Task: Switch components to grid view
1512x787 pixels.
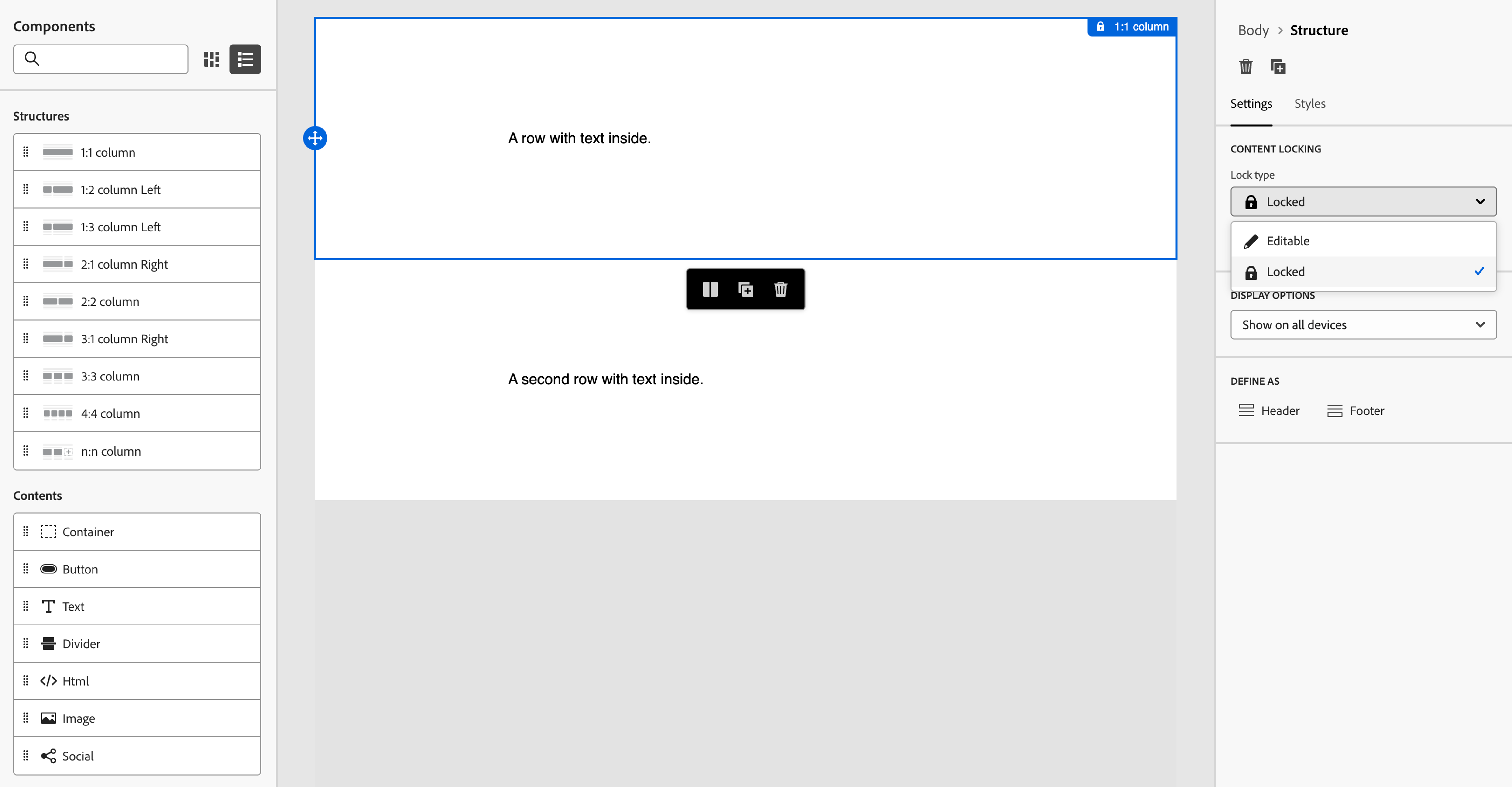Action: (x=212, y=59)
